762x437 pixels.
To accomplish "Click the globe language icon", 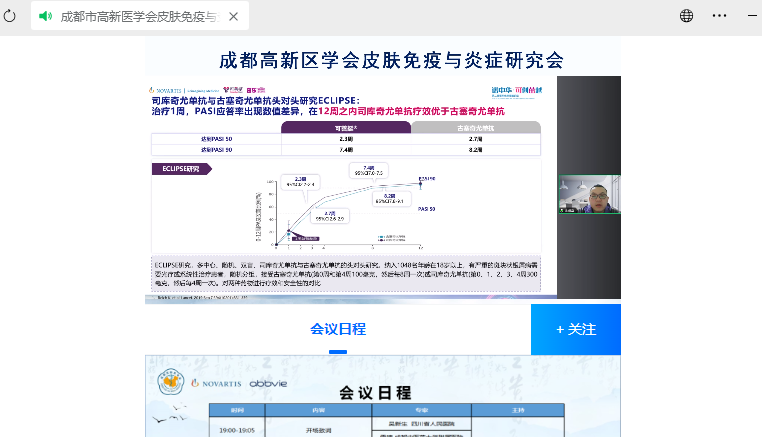I will pyautogui.click(x=686, y=16).
